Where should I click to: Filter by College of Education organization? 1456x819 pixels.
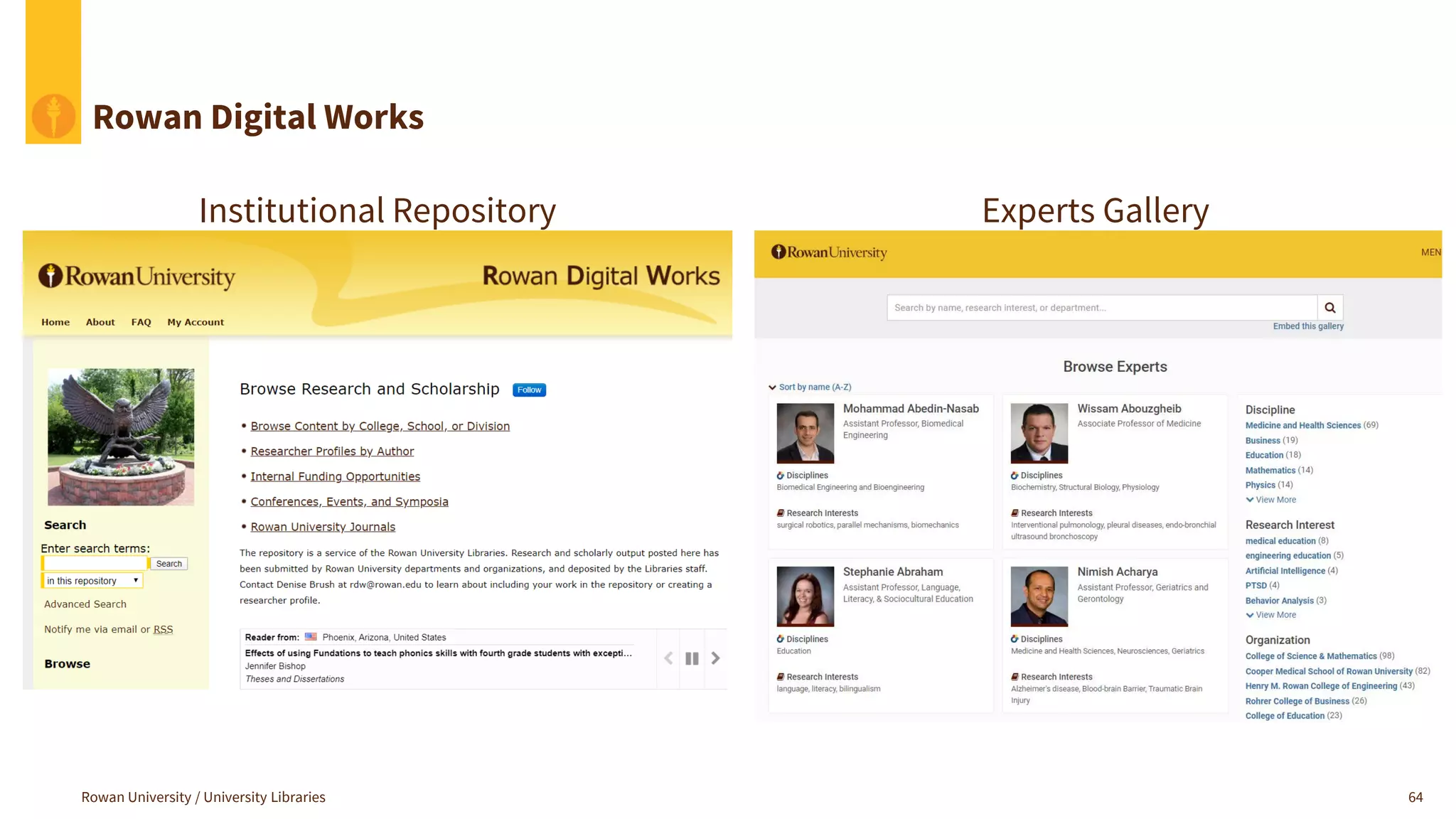coord(1285,716)
